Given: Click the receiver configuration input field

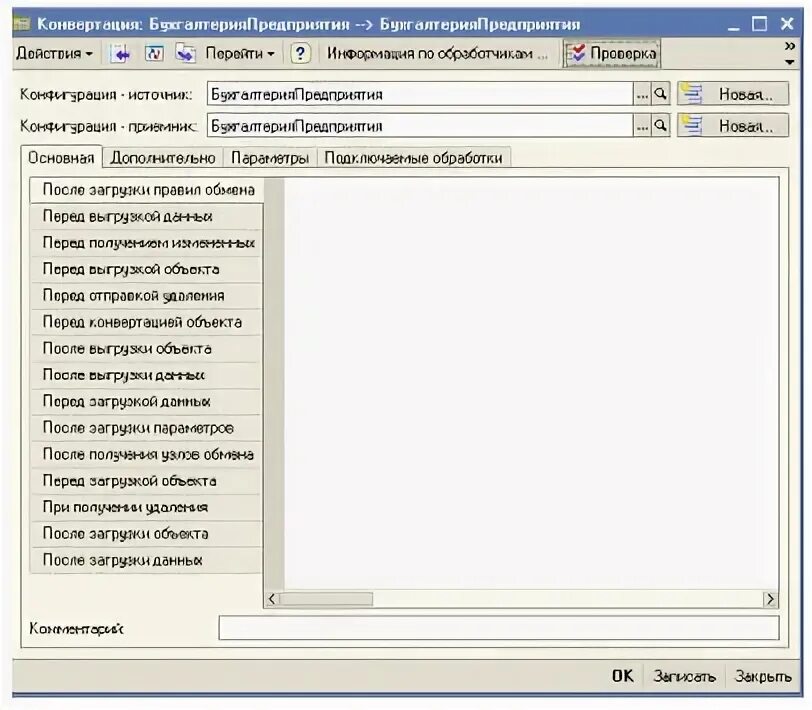Looking at the screenshot, I should point(420,126).
